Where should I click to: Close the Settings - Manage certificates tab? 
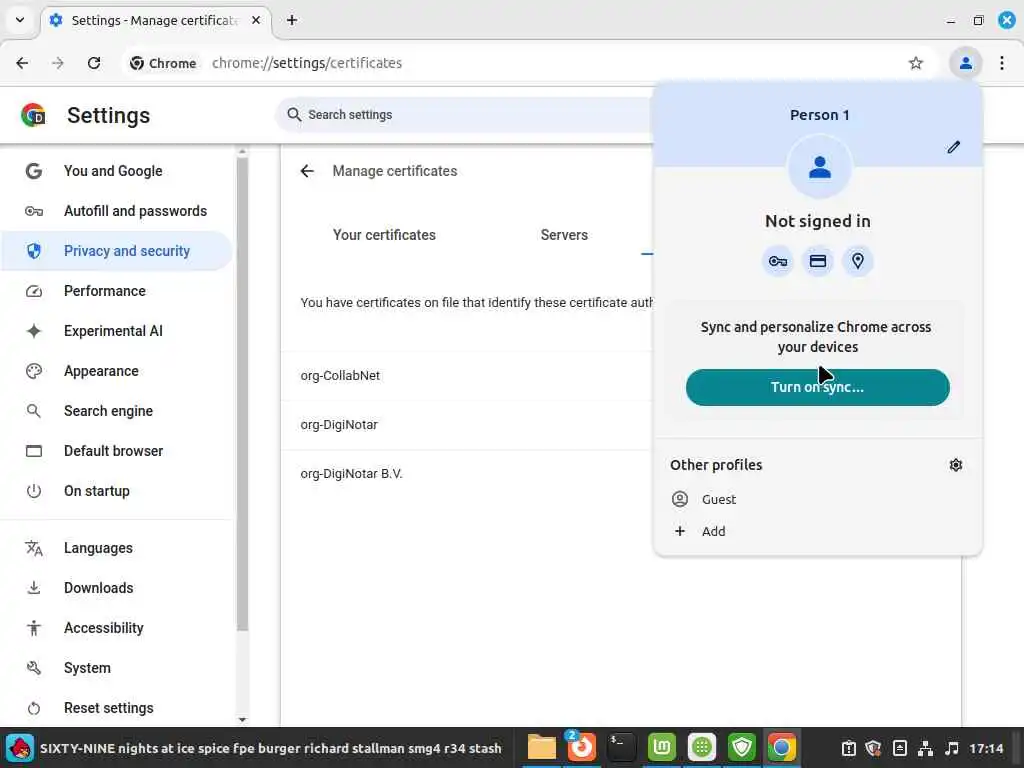256,20
